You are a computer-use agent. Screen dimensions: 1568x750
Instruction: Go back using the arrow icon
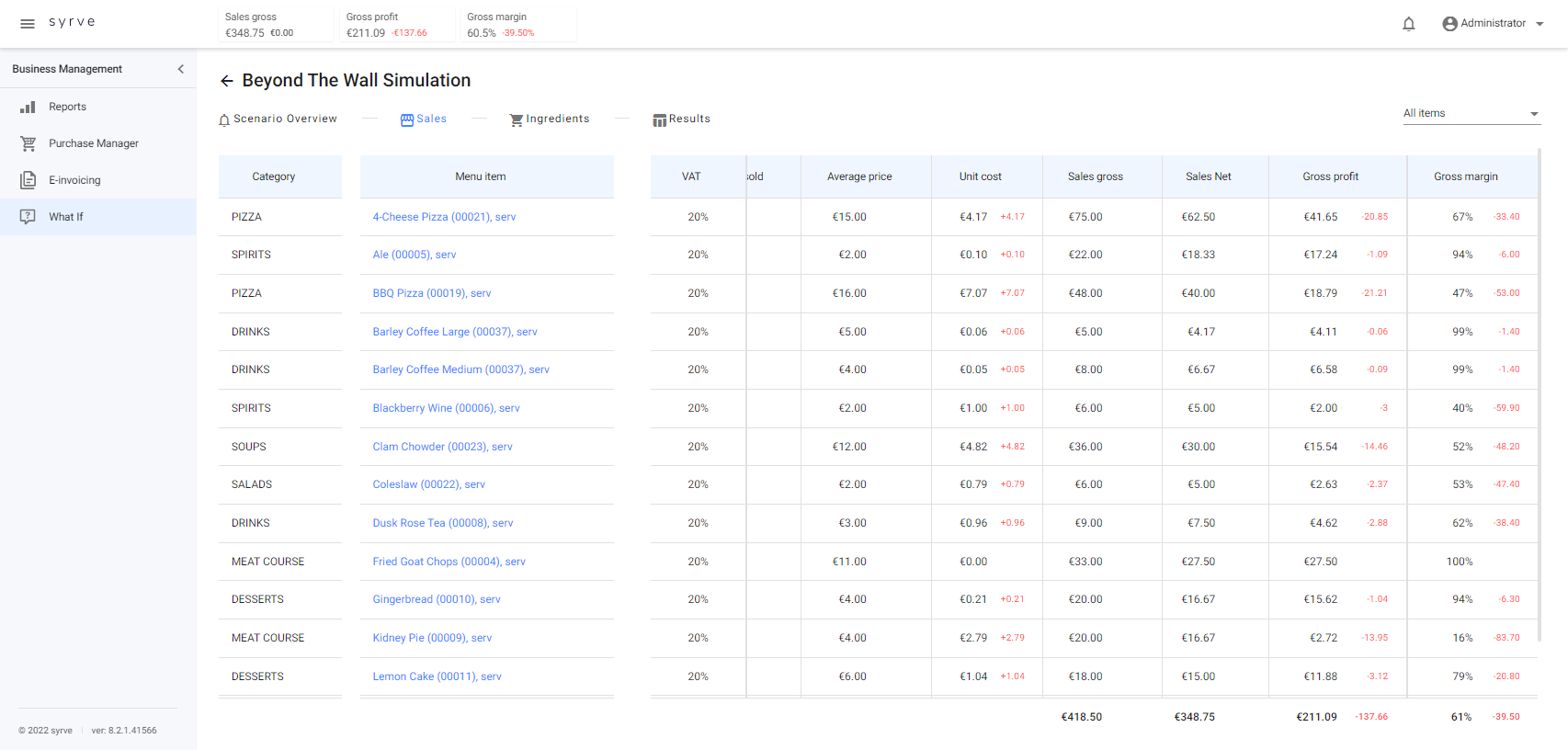pos(227,81)
